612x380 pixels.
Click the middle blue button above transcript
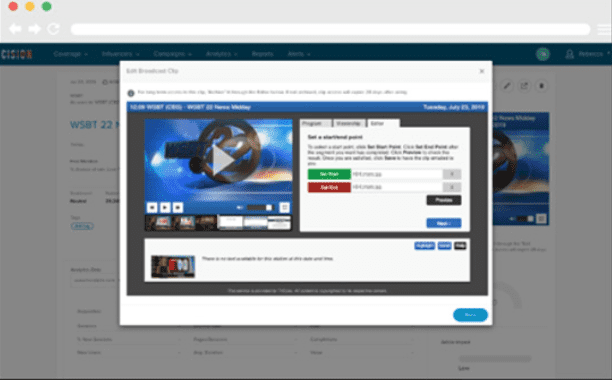coord(445,245)
